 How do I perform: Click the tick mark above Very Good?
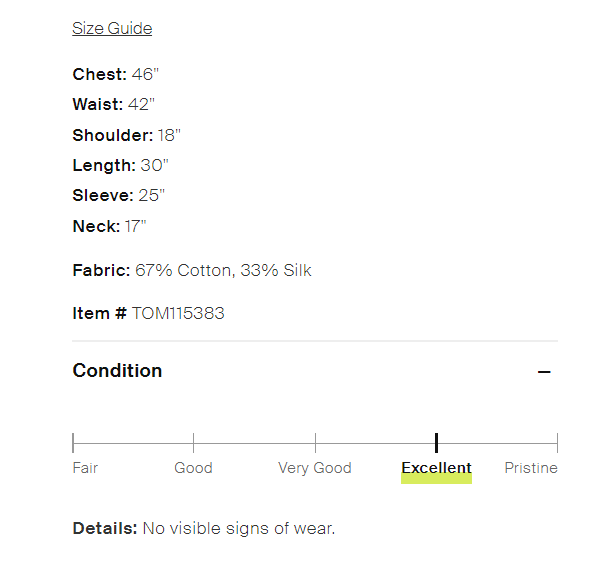click(315, 442)
